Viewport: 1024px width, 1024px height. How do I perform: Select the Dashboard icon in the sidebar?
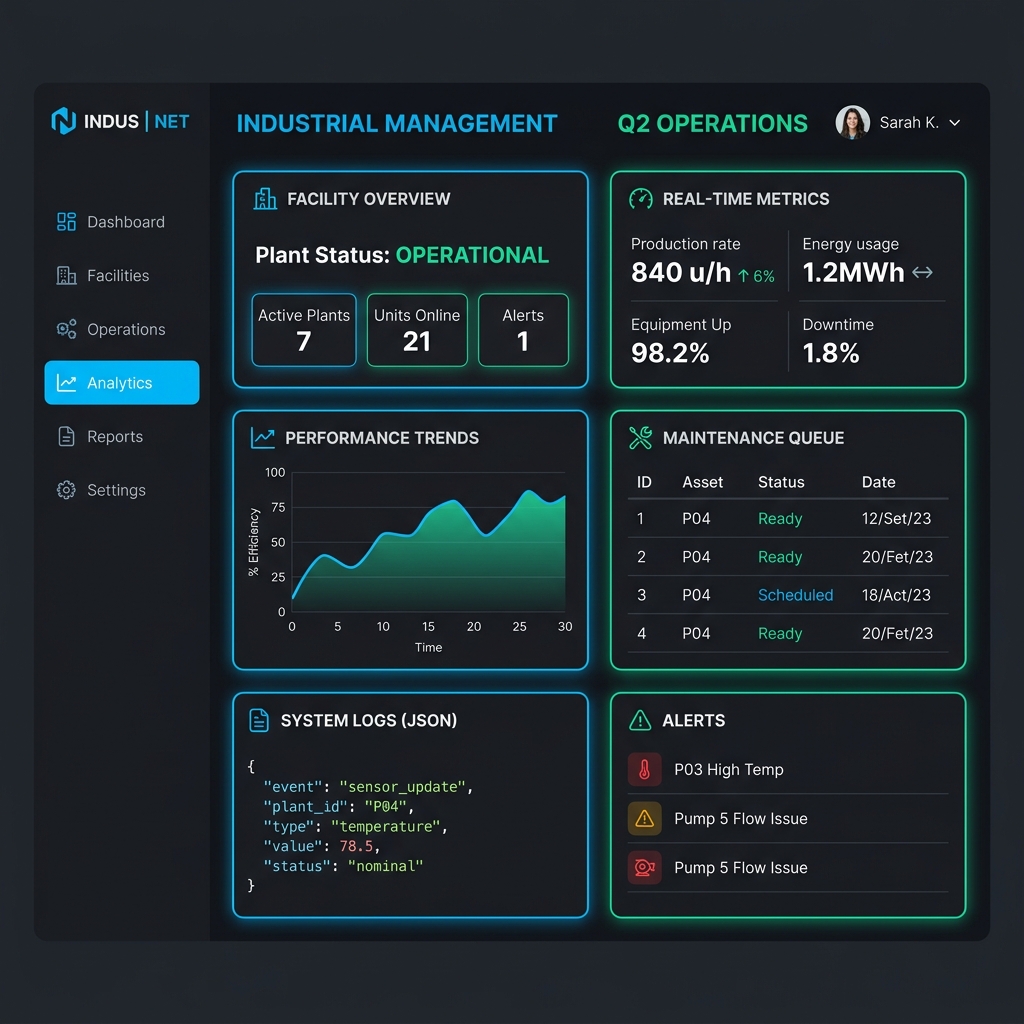coord(66,222)
